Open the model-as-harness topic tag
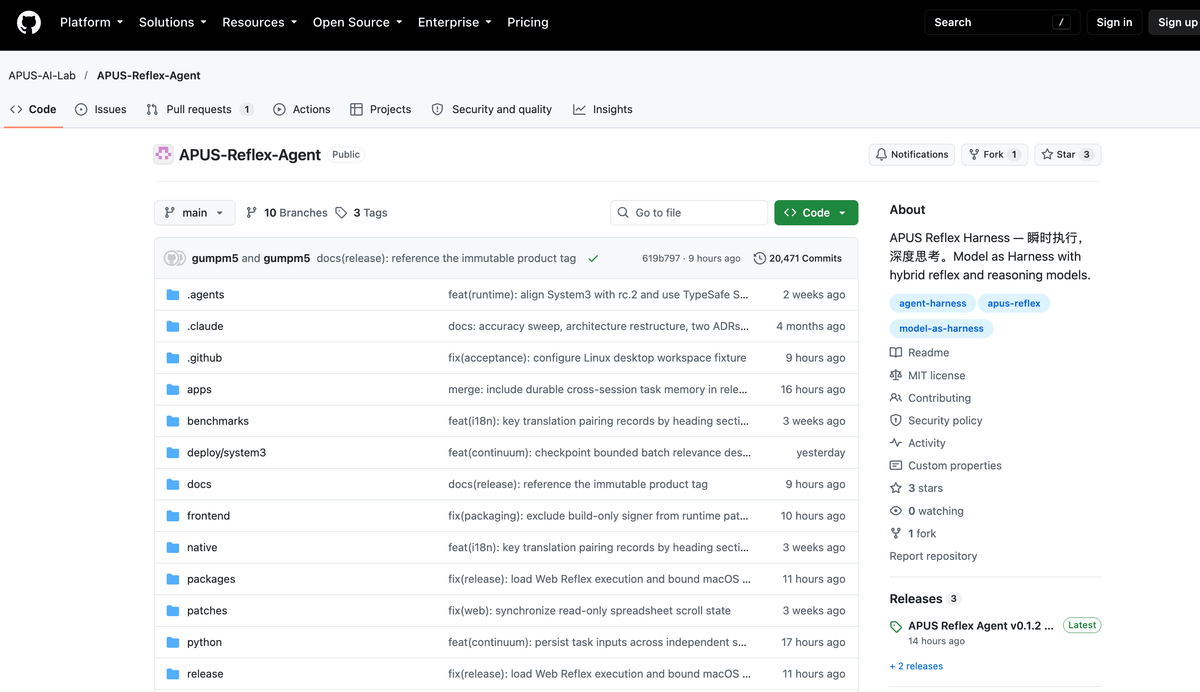The height and width of the screenshot is (692, 1200). coord(941,328)
